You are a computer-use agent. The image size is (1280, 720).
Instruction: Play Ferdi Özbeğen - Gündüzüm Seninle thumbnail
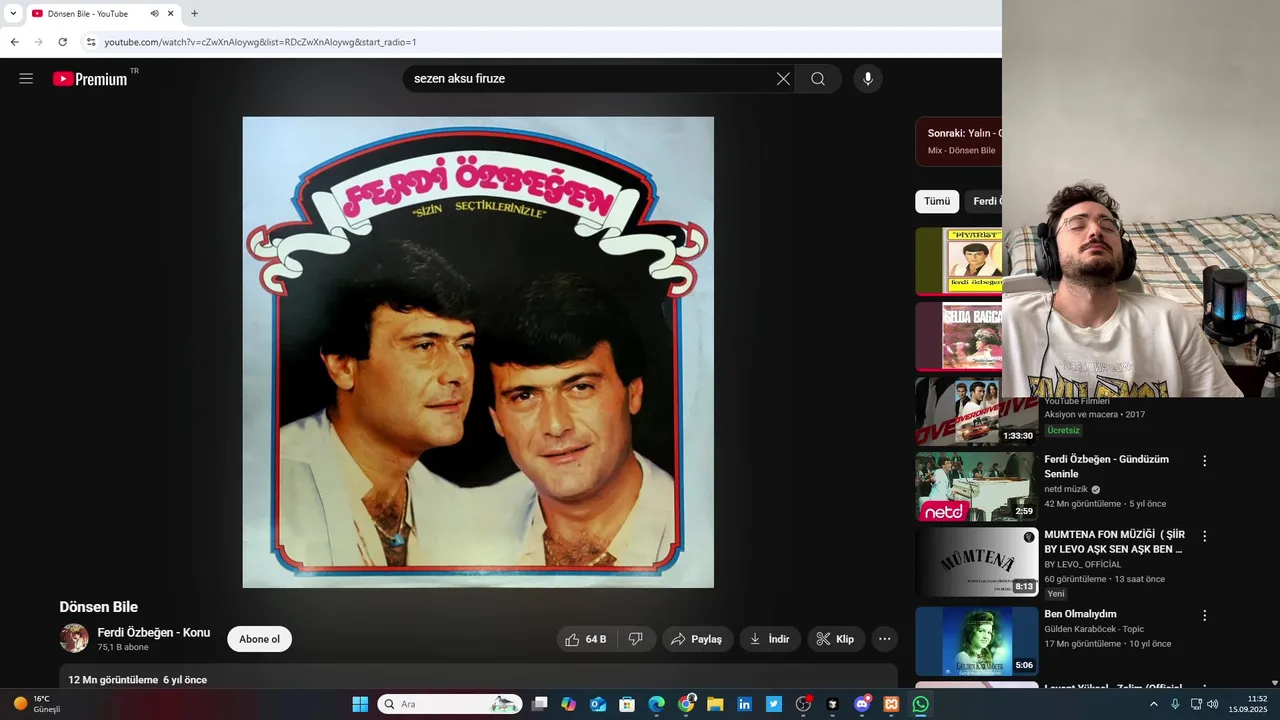coord(976,486)
